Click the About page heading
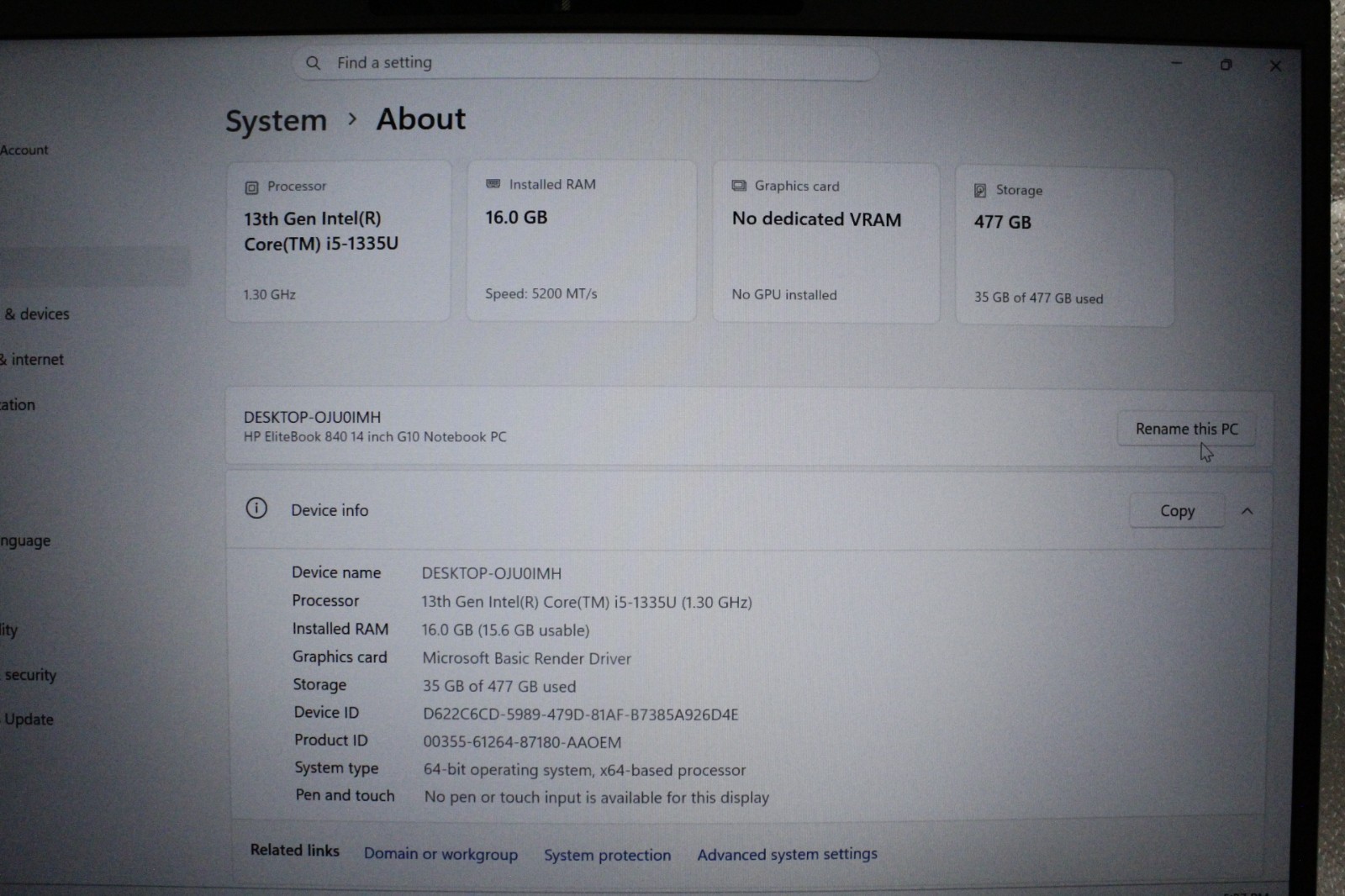1345x896 pixels. (x=420, y=119)
